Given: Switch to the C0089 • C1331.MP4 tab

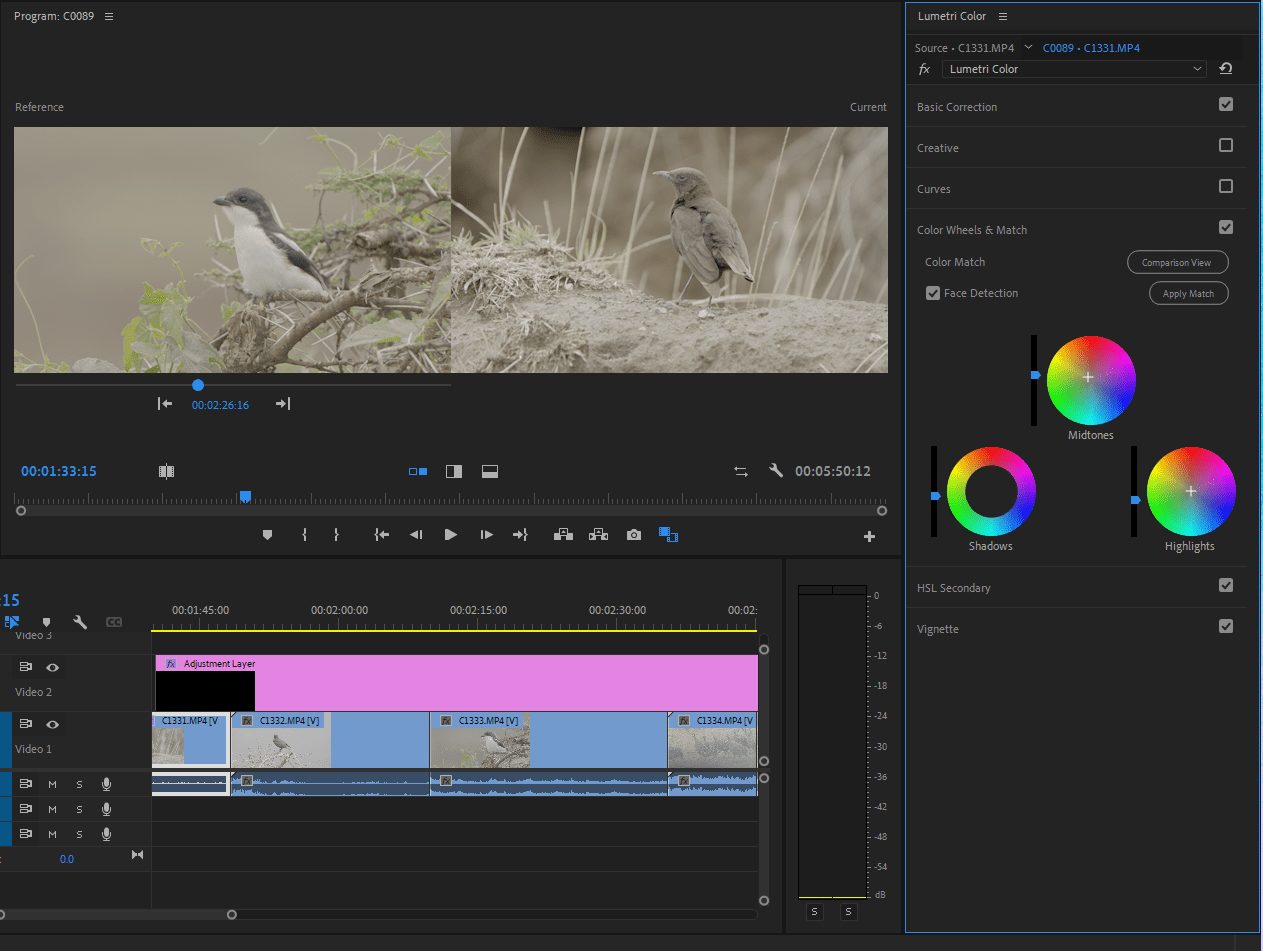Looking at the screenshot, I should pos(1091,48).
